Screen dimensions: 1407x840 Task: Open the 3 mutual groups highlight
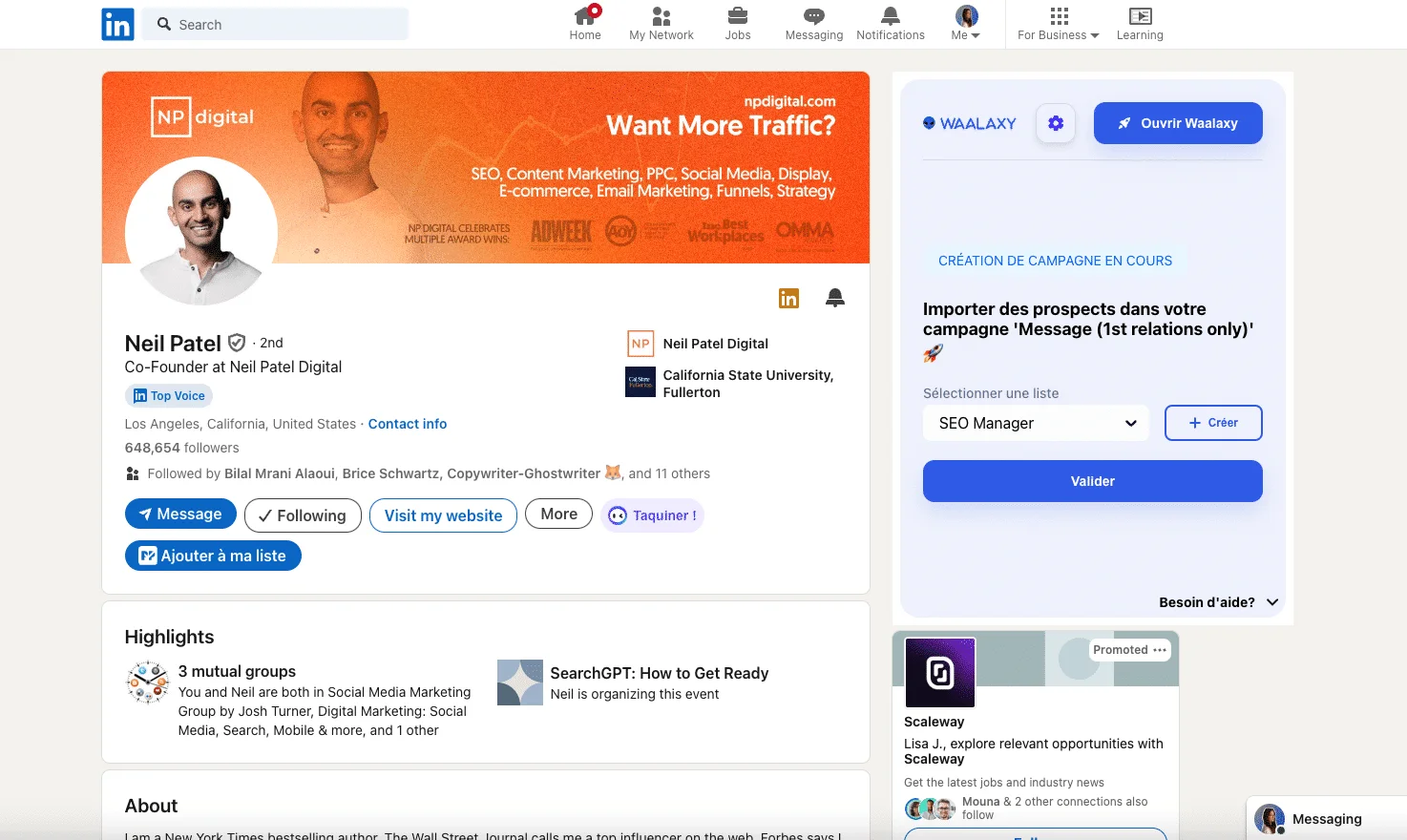click(237, 672)
